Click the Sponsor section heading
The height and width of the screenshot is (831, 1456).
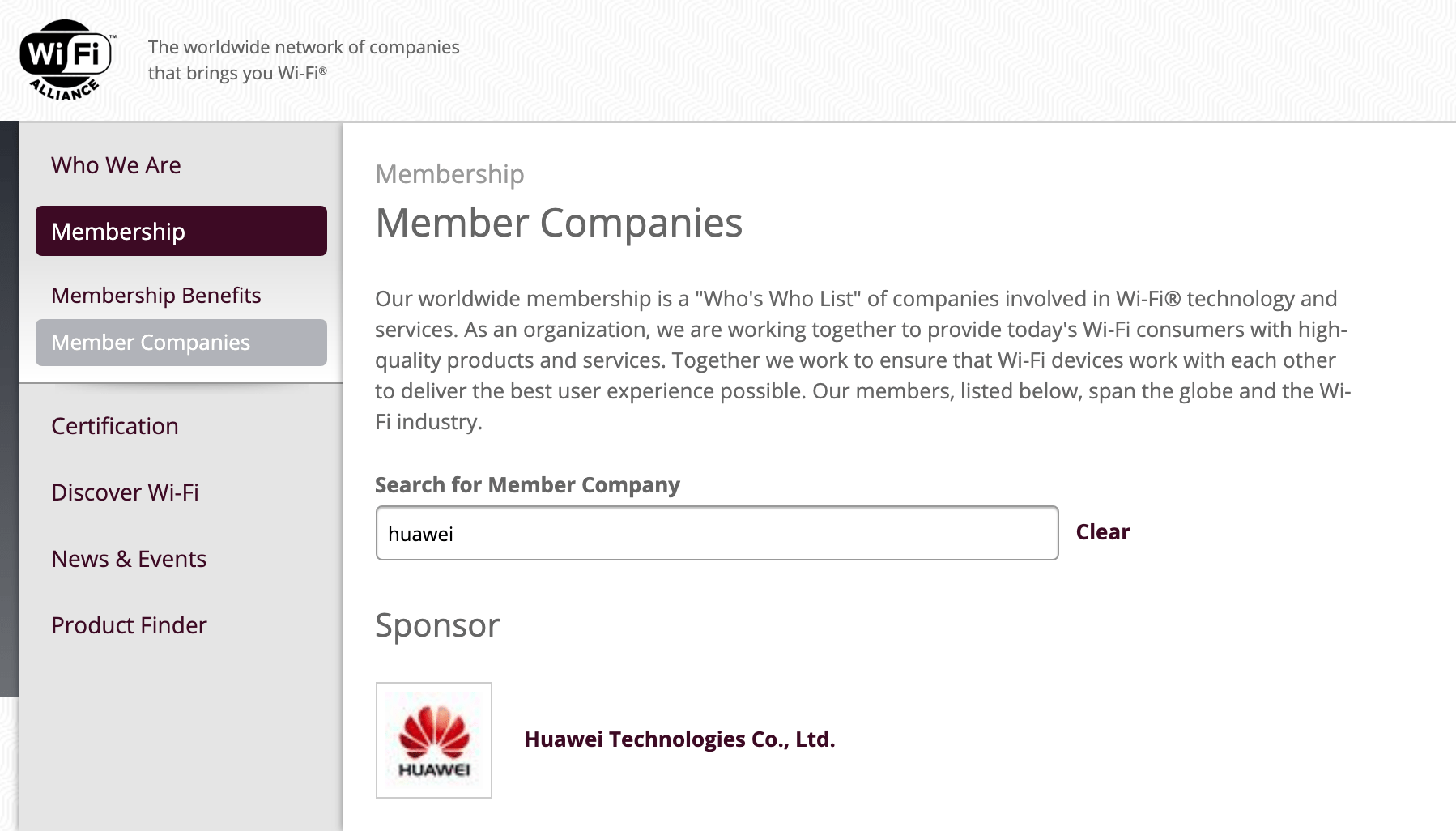pyautogui.click(x=437, y=625)
